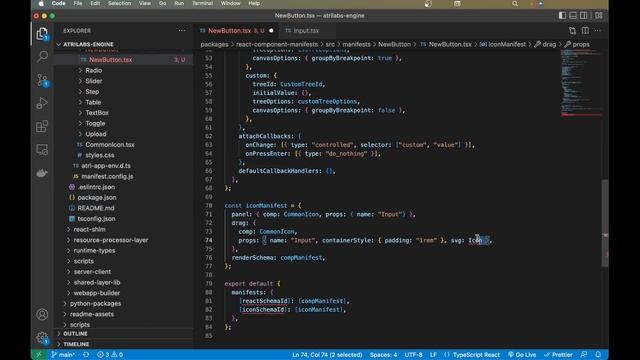Viewport: 640px width, 360px height.
Task: Open the errors and warnings indicator
Action: [110, 355]
